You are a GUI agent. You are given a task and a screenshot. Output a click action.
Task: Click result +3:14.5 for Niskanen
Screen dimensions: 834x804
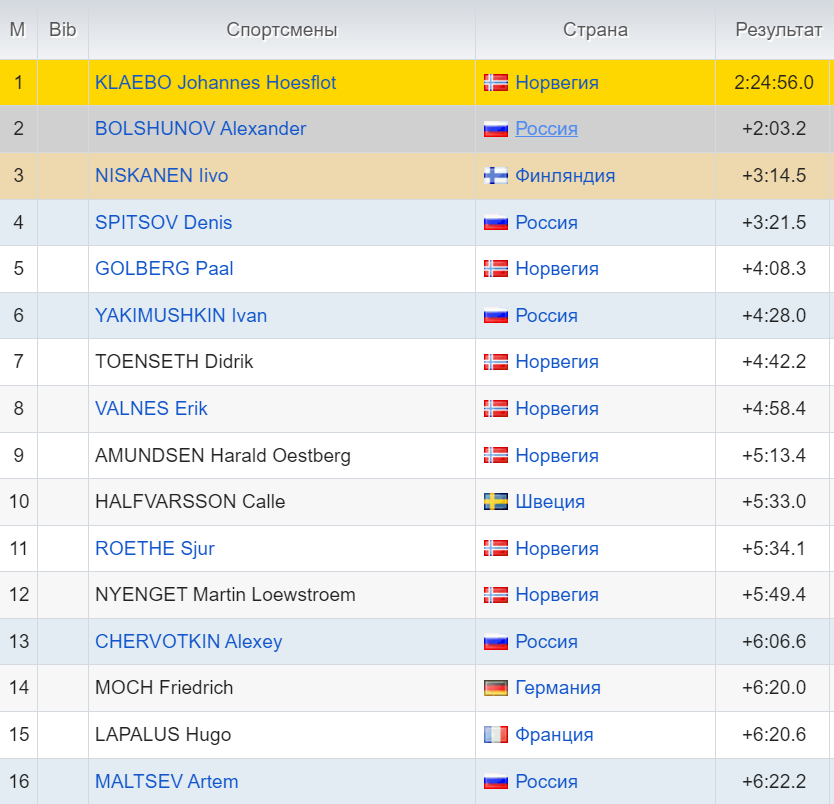click(774, 175)
